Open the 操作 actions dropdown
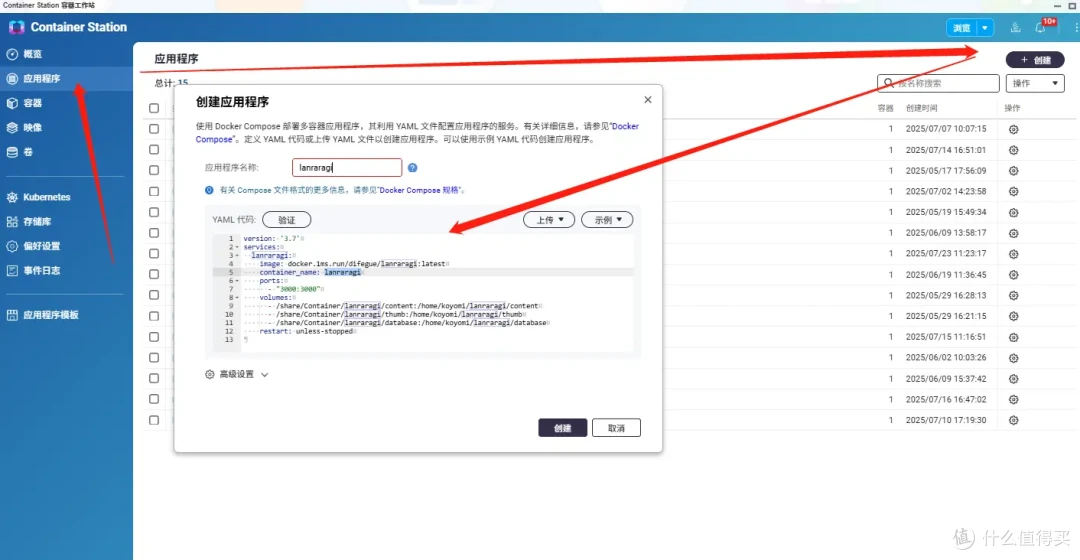The width and height of the screenshot is (1080, 560). pos(1035,83)
